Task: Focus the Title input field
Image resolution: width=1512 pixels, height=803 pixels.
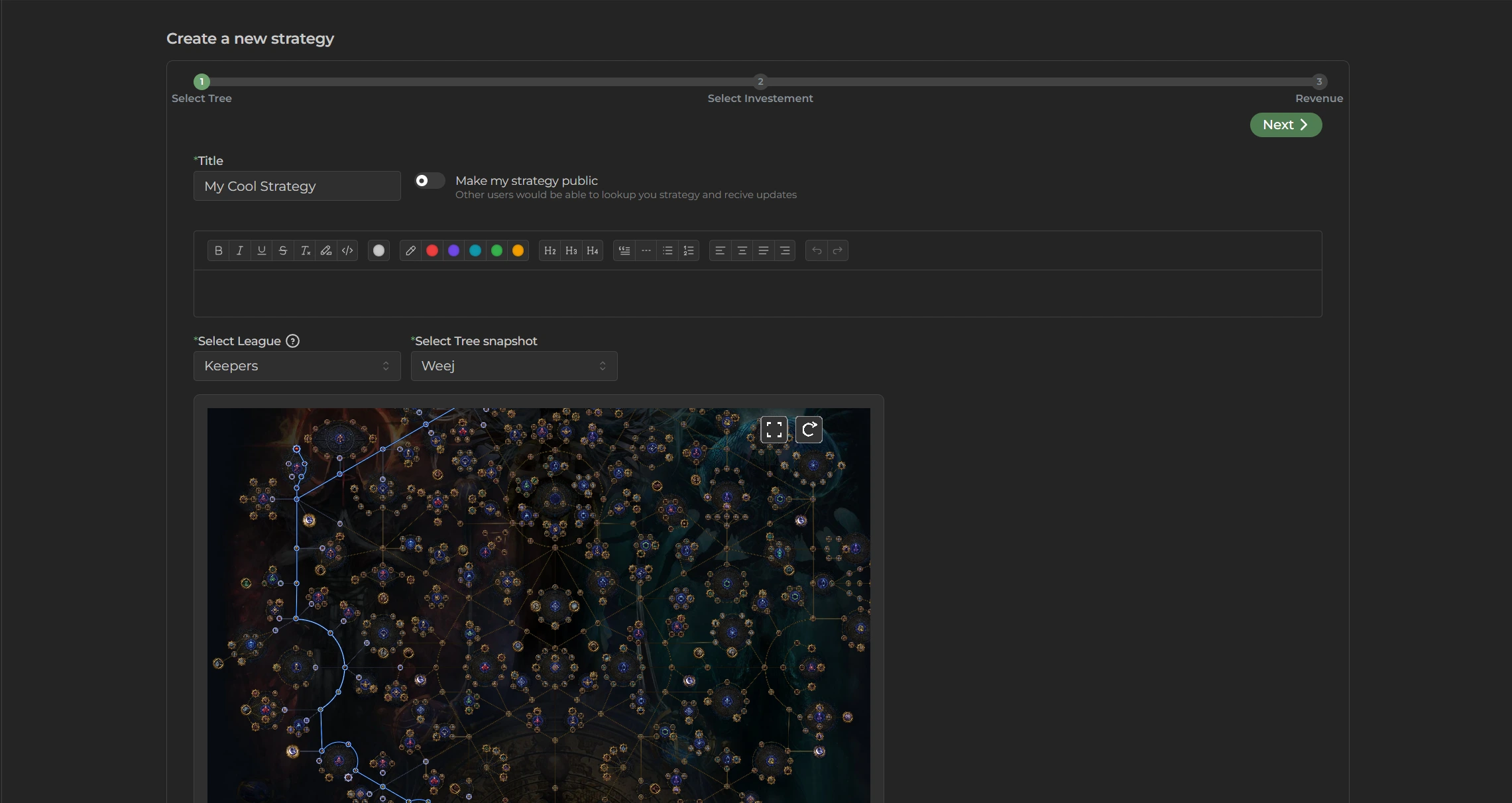Action: point(297,186)
